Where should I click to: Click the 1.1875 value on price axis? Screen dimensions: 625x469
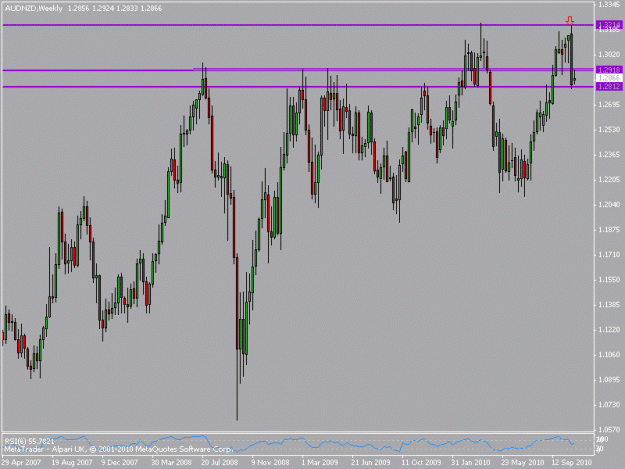(609, 230)
